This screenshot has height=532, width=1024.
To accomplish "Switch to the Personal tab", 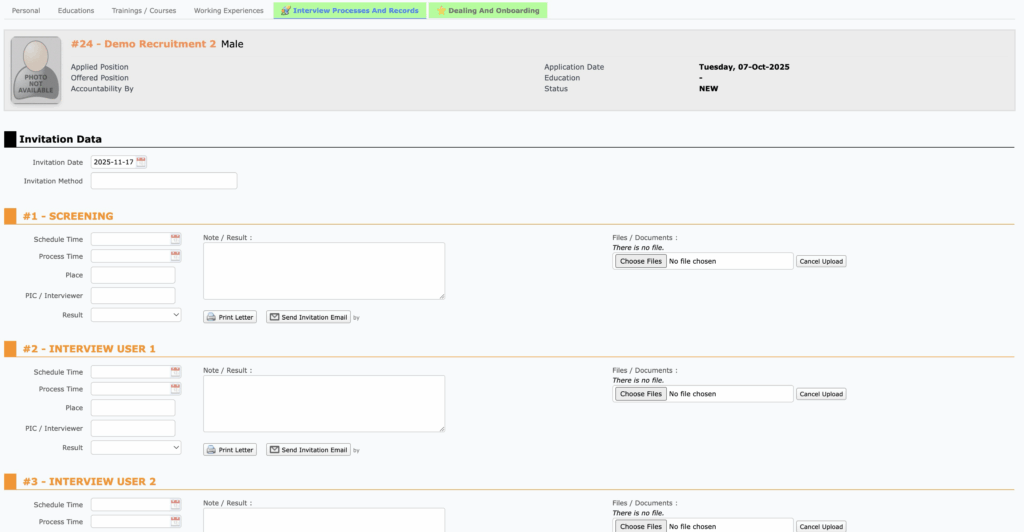I will [26, 11].
